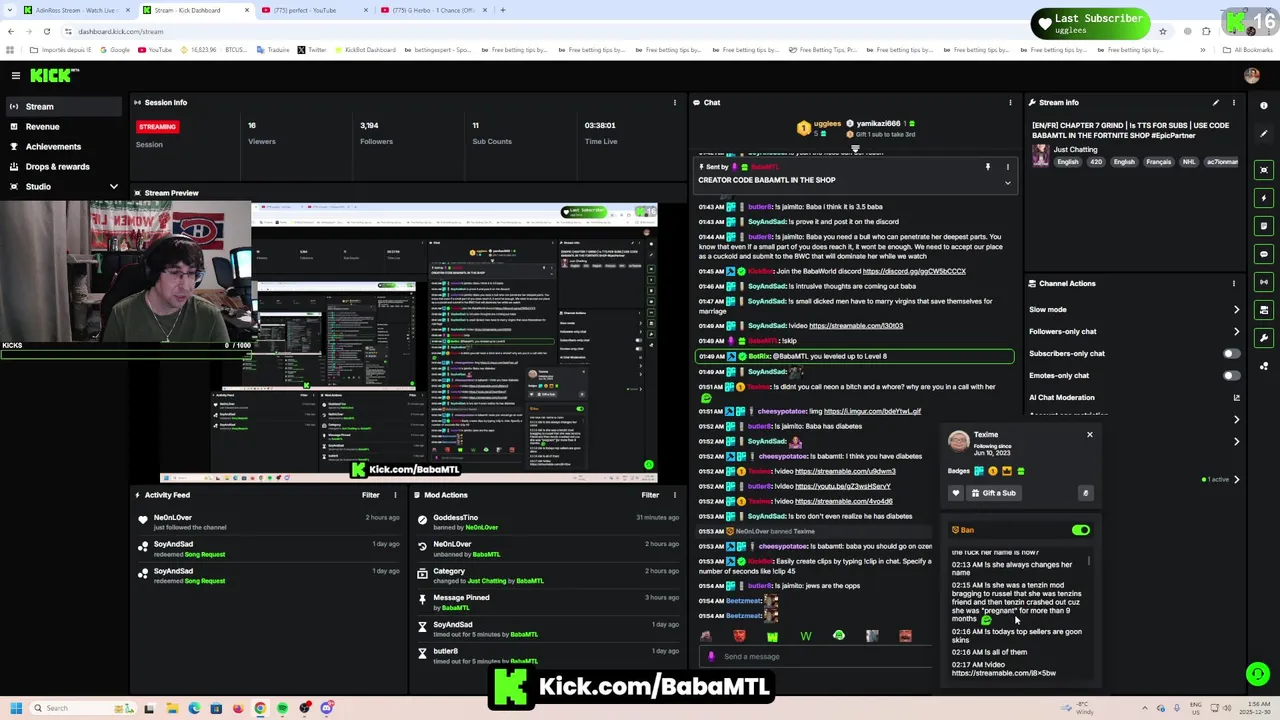Click the lightning bolt icon in right rail

click(1264, 197)
